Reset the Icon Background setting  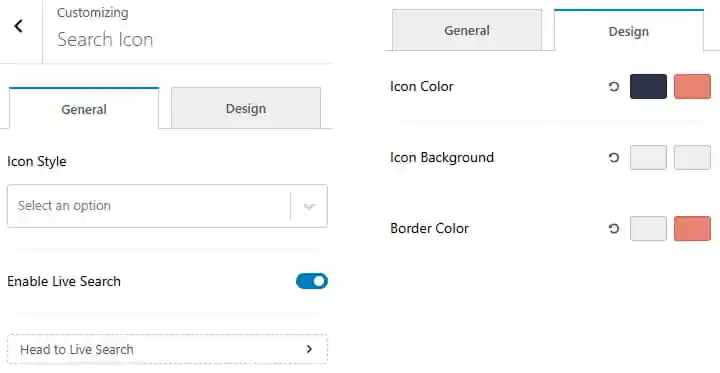(x=614, y=158)
